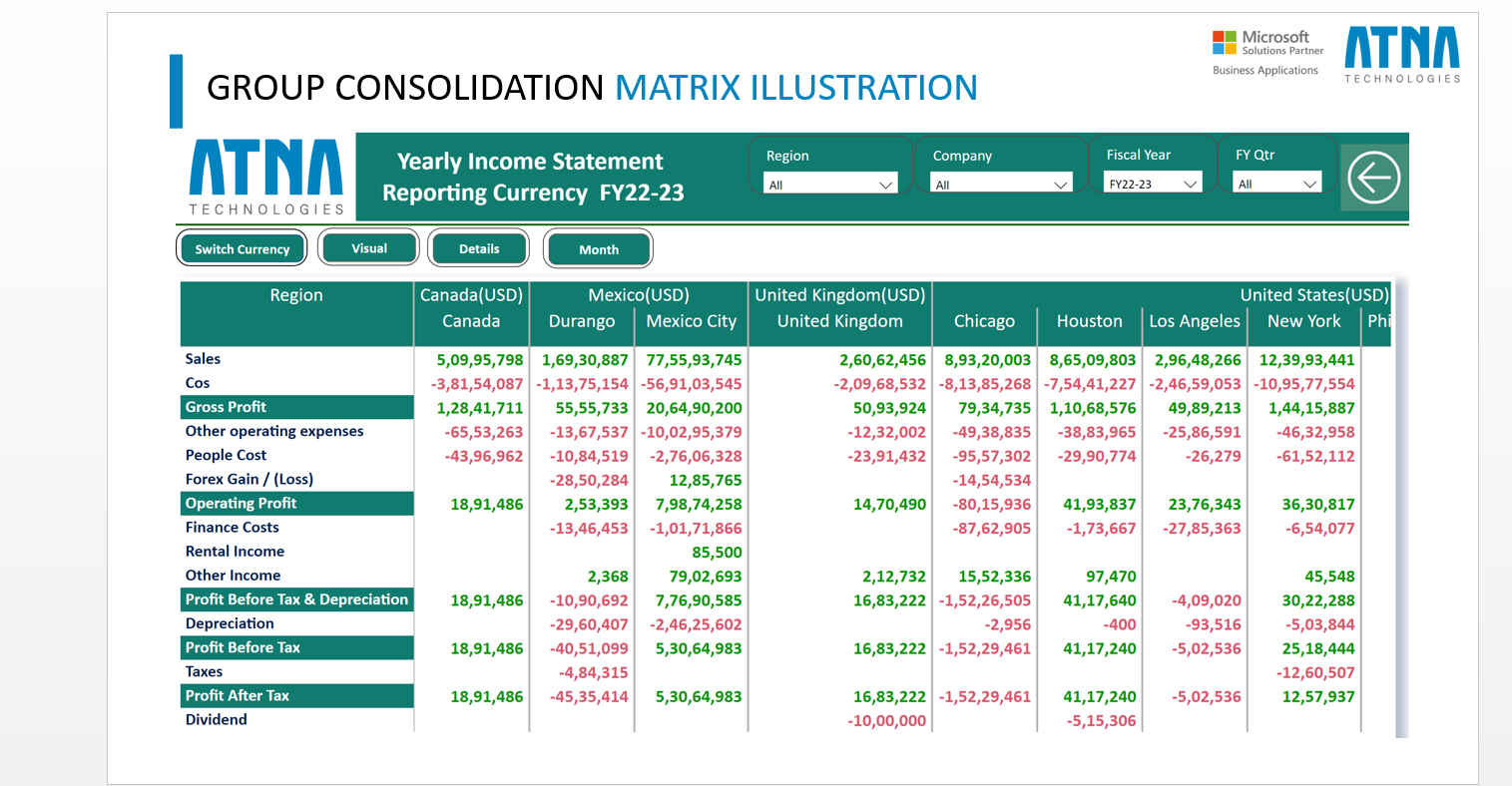Image resolution: width=1512 pixels, height=786 pixels.
Task: Select Los Angeles People Cost value -26,279
Action: pos(1214,457)
